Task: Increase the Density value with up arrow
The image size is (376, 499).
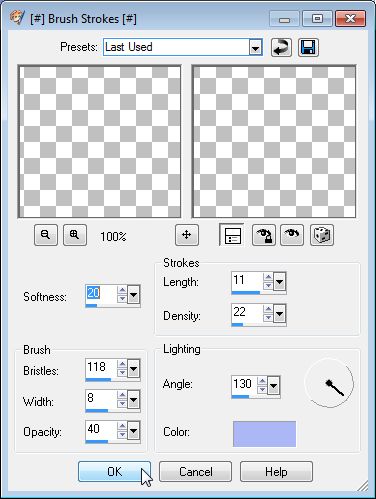Action: (x=268, y=309)
